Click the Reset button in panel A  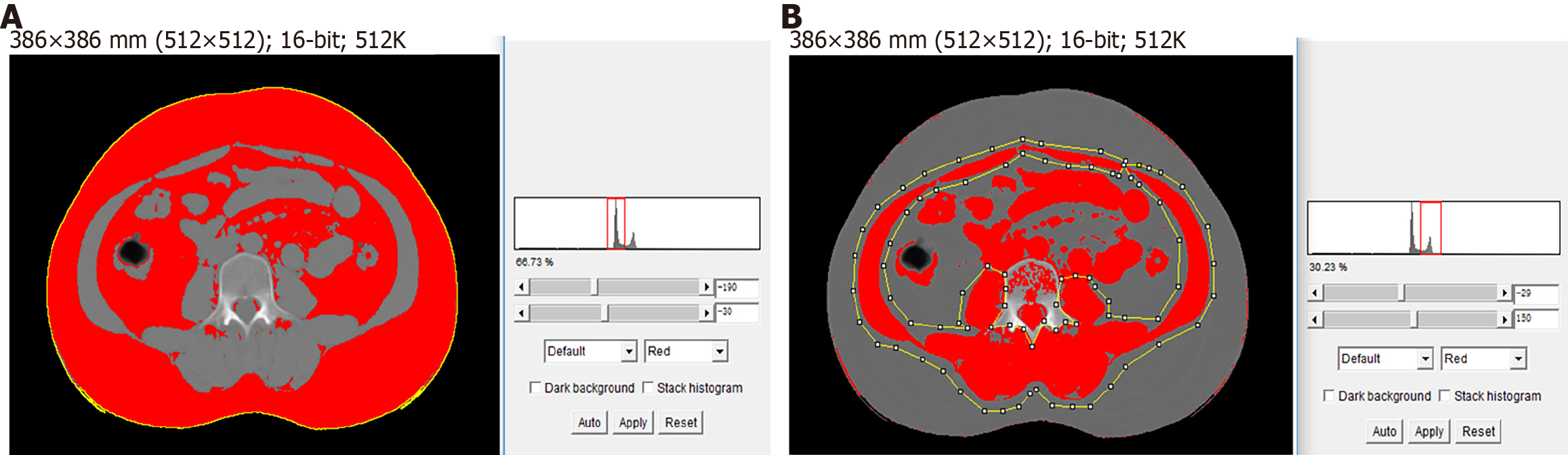coord(681,422)
